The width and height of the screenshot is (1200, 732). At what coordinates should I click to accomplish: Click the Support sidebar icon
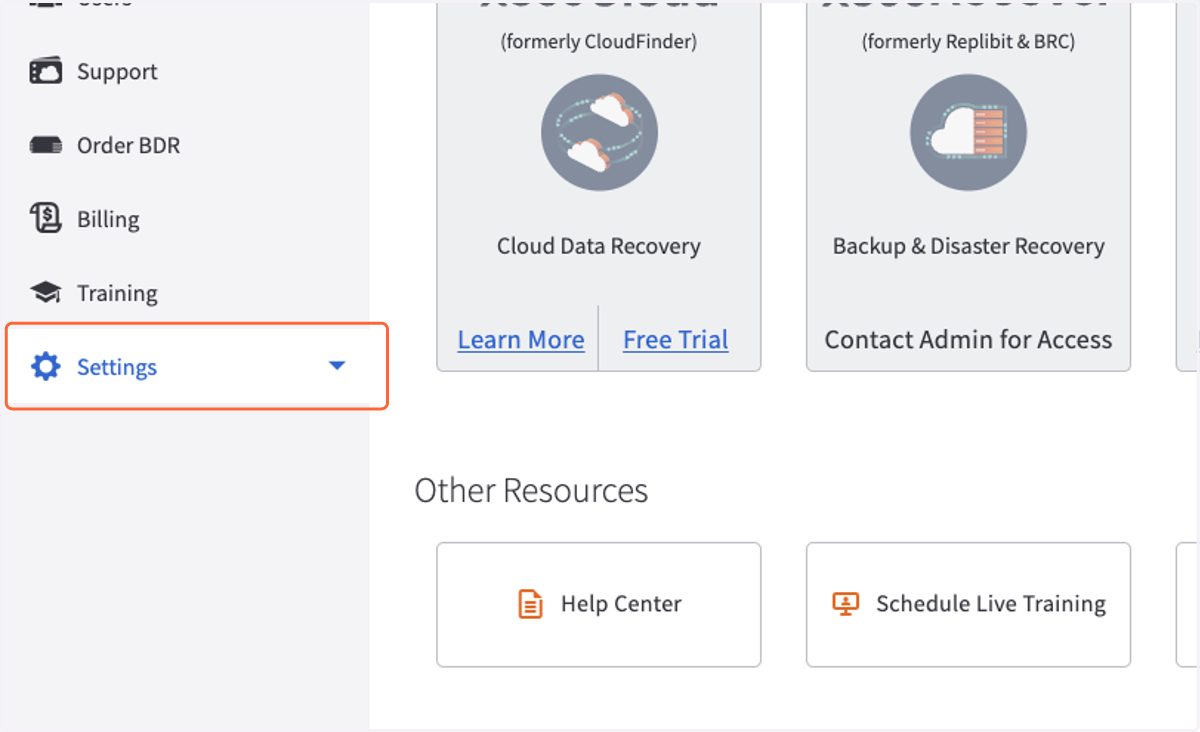[45, 72]
